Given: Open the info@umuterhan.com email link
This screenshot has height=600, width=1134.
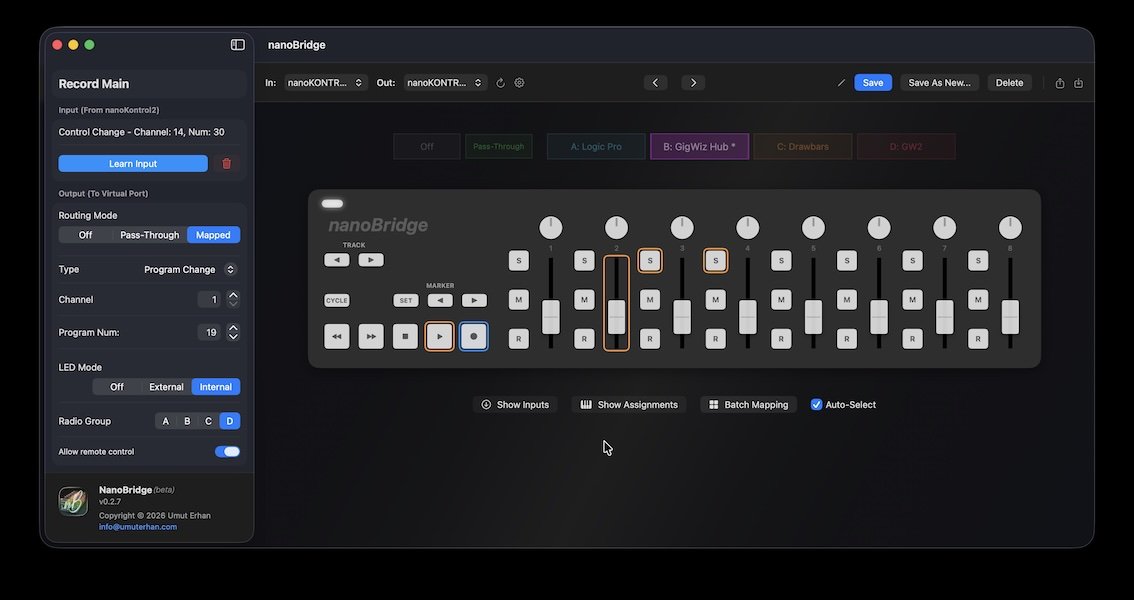Looking at the screenshot, I should [x=138, y=527].
